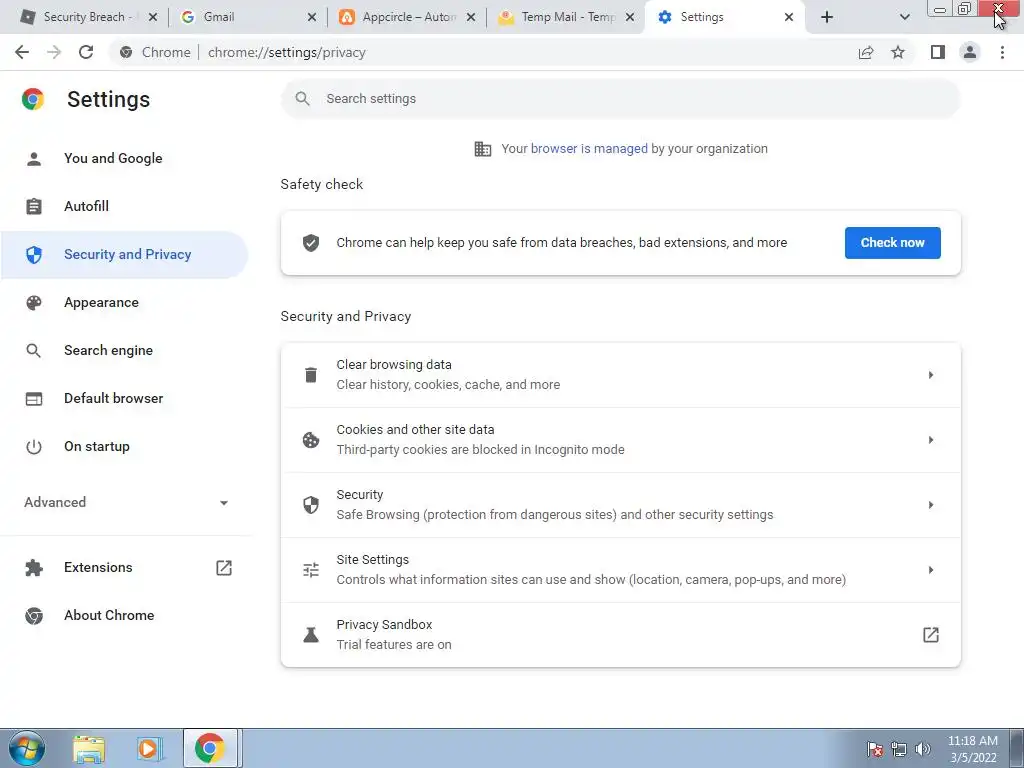Click Chrome icon in taskbar

[x=210, y=748]
